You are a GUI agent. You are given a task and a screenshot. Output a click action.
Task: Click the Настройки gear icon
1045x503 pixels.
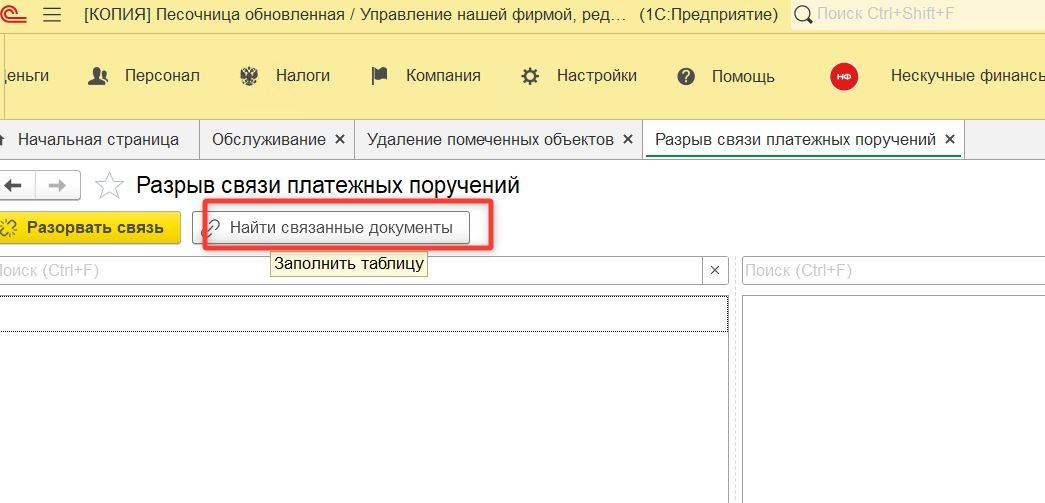[530, 77]
